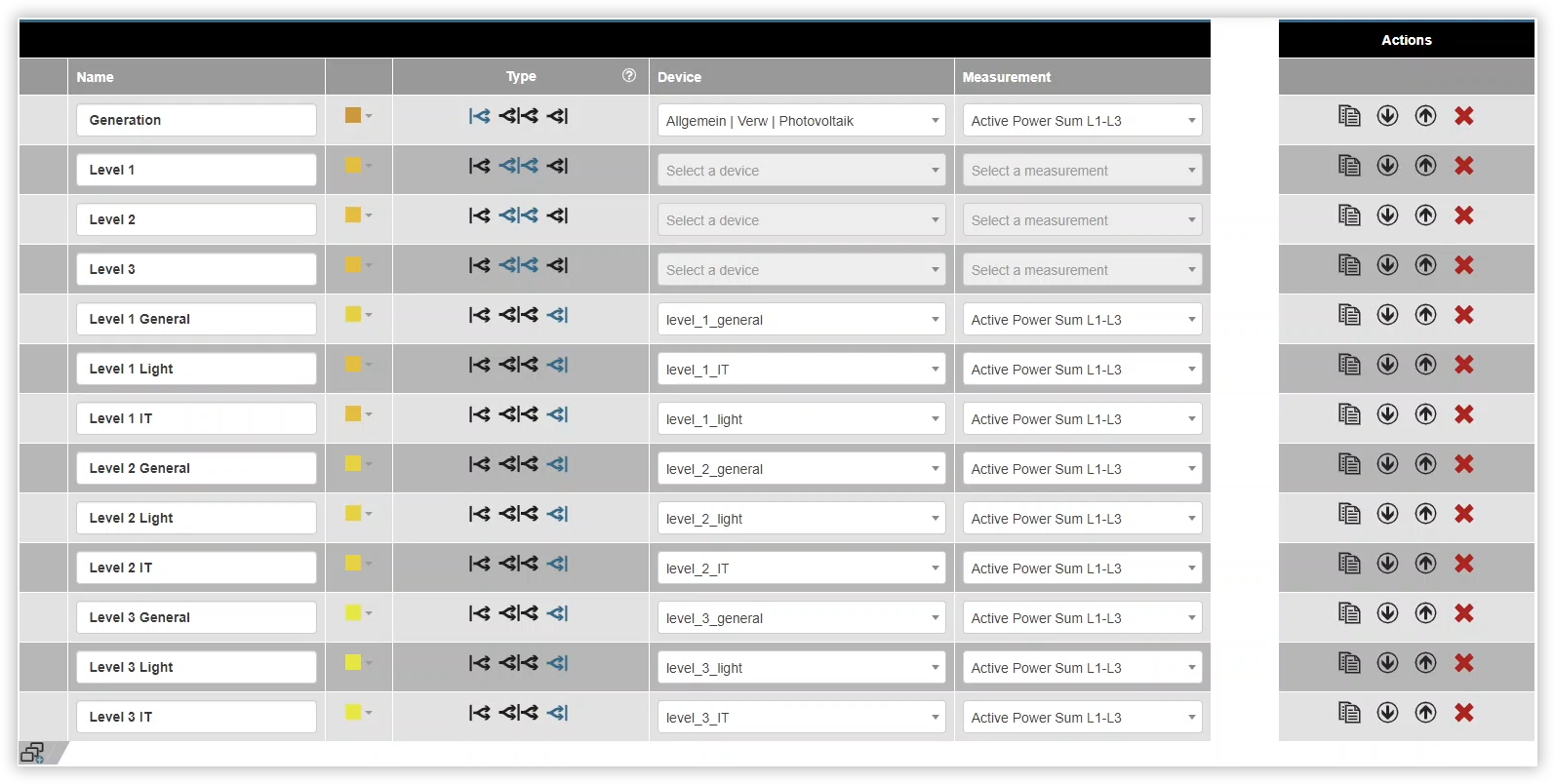Open device dropdown showing level_3_light

pyautogui.click(x=801, y=668)
